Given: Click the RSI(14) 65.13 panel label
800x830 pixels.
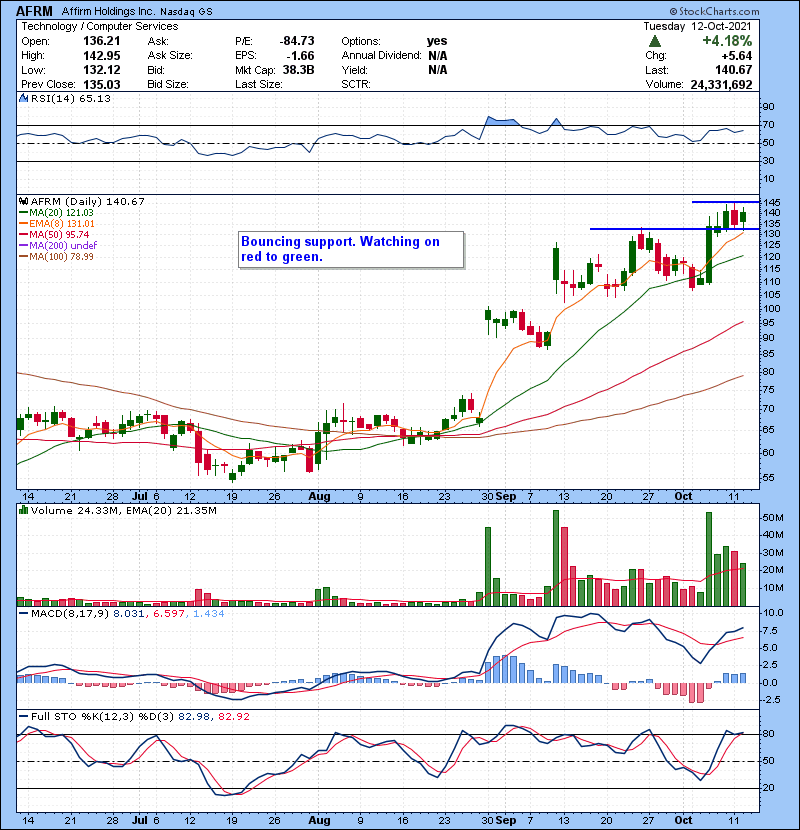Looking at the screenshot, I should [x=71, y=98].
